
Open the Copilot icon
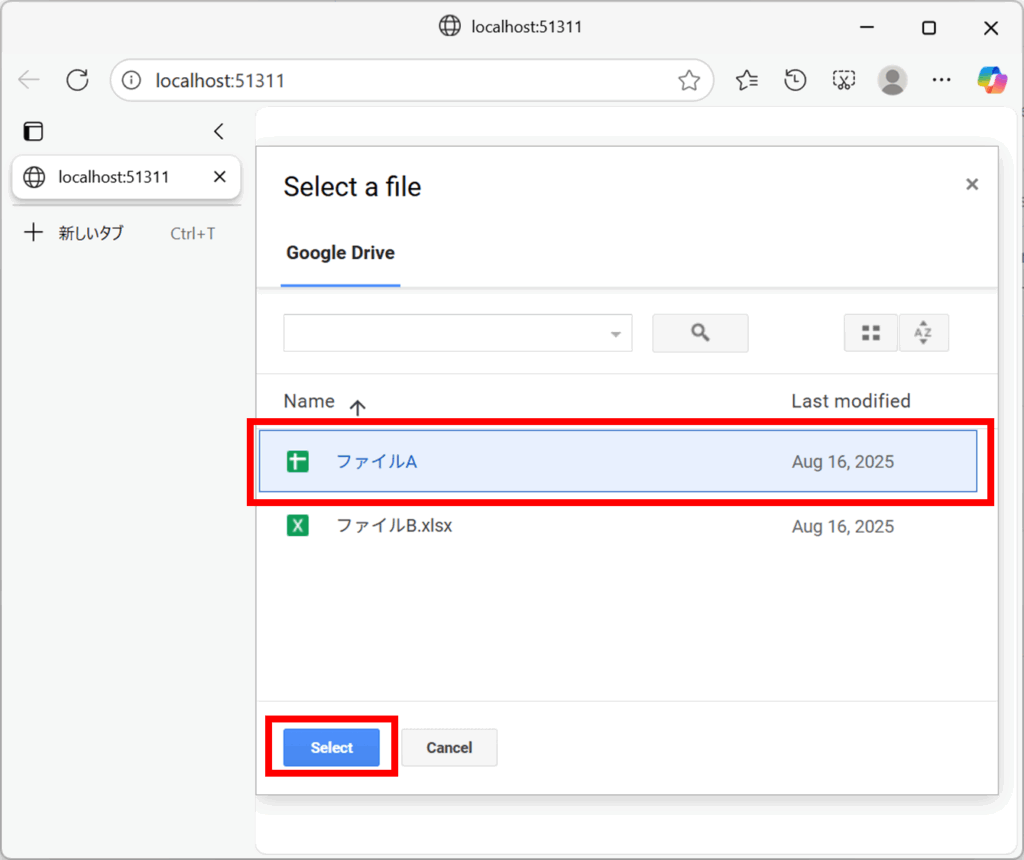(x=991, y=80)
